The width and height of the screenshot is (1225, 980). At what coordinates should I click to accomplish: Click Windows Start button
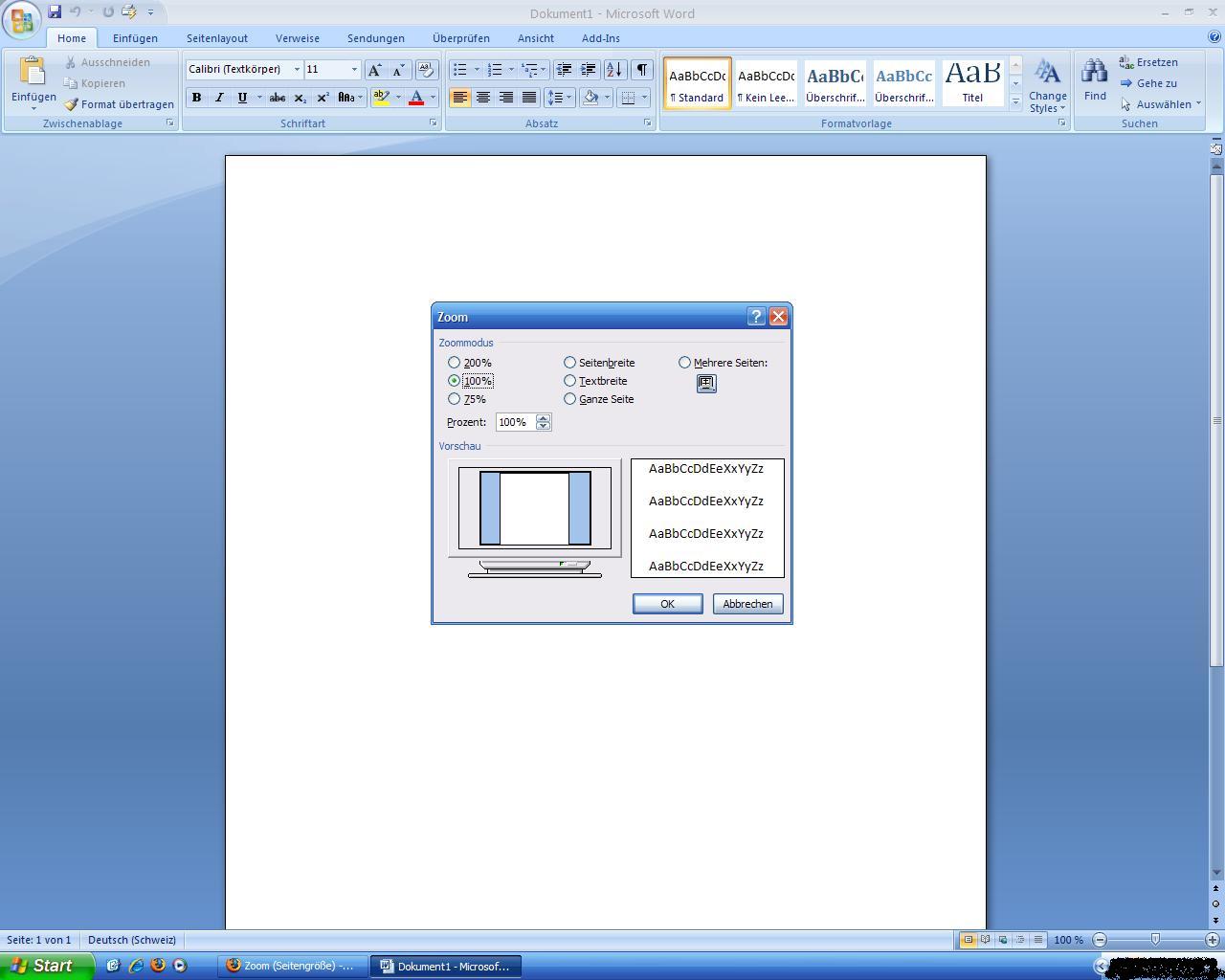47,966
